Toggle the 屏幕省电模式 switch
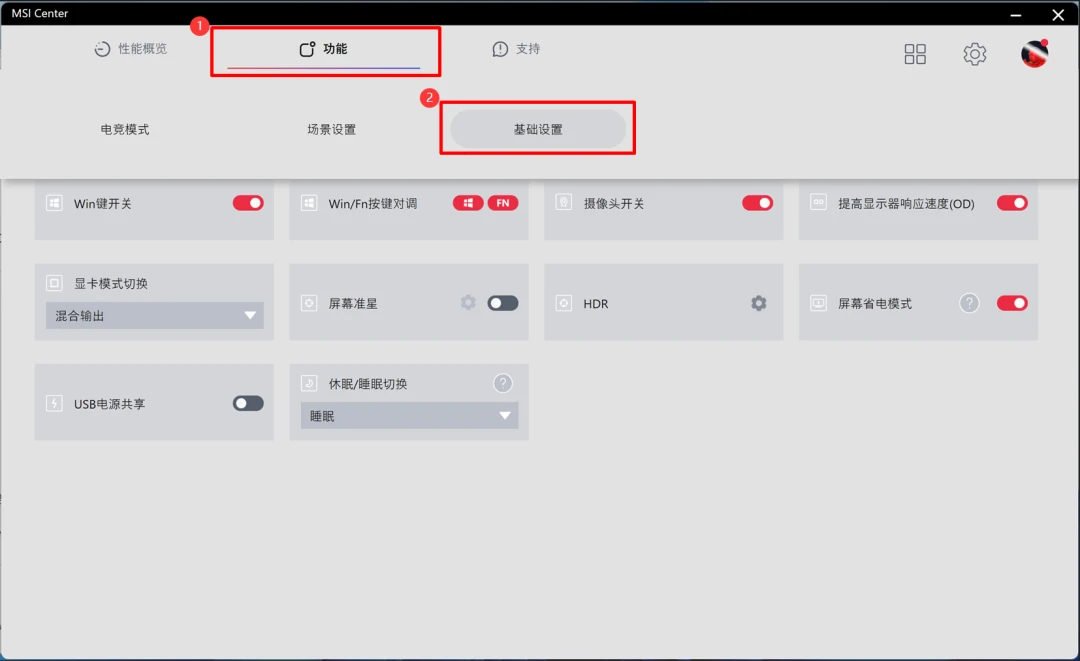The width and height of the screenshot is (1080, 661). [1012, 303]
